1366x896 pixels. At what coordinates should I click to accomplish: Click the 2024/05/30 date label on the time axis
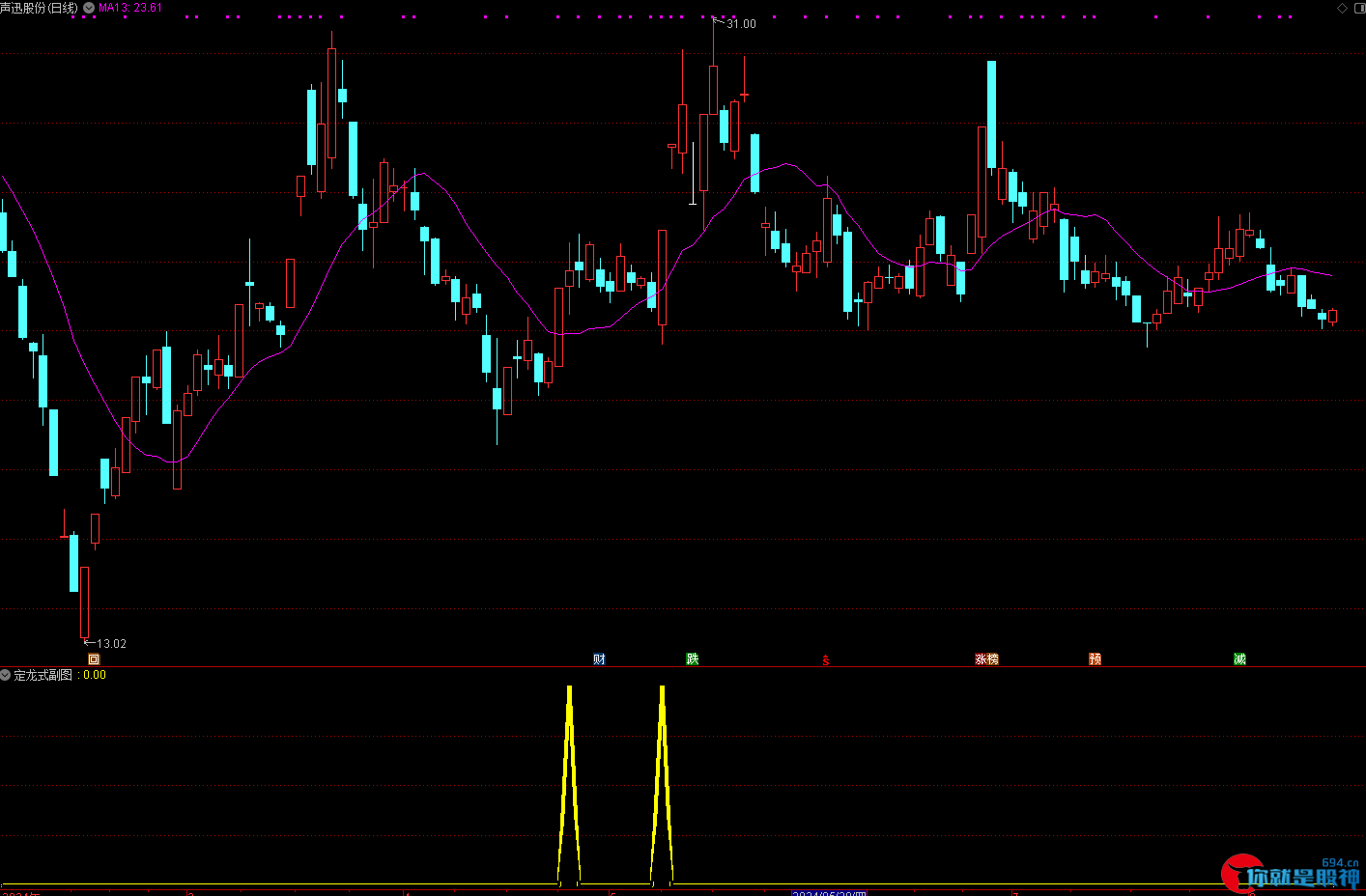pos(829,894)
